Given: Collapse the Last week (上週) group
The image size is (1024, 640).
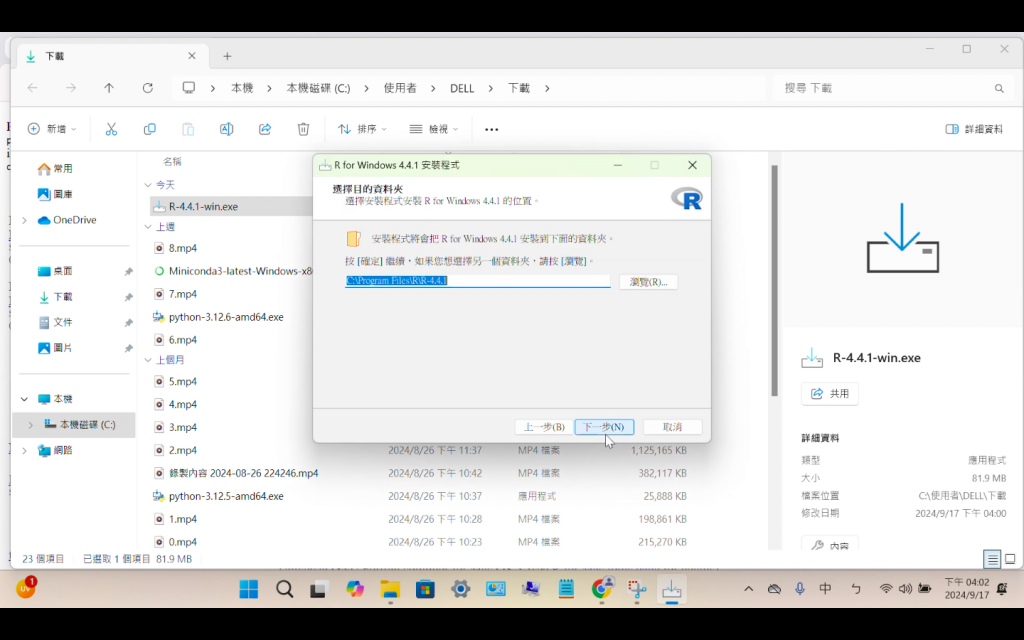Looking at the screenshot, I should [148, 227].
